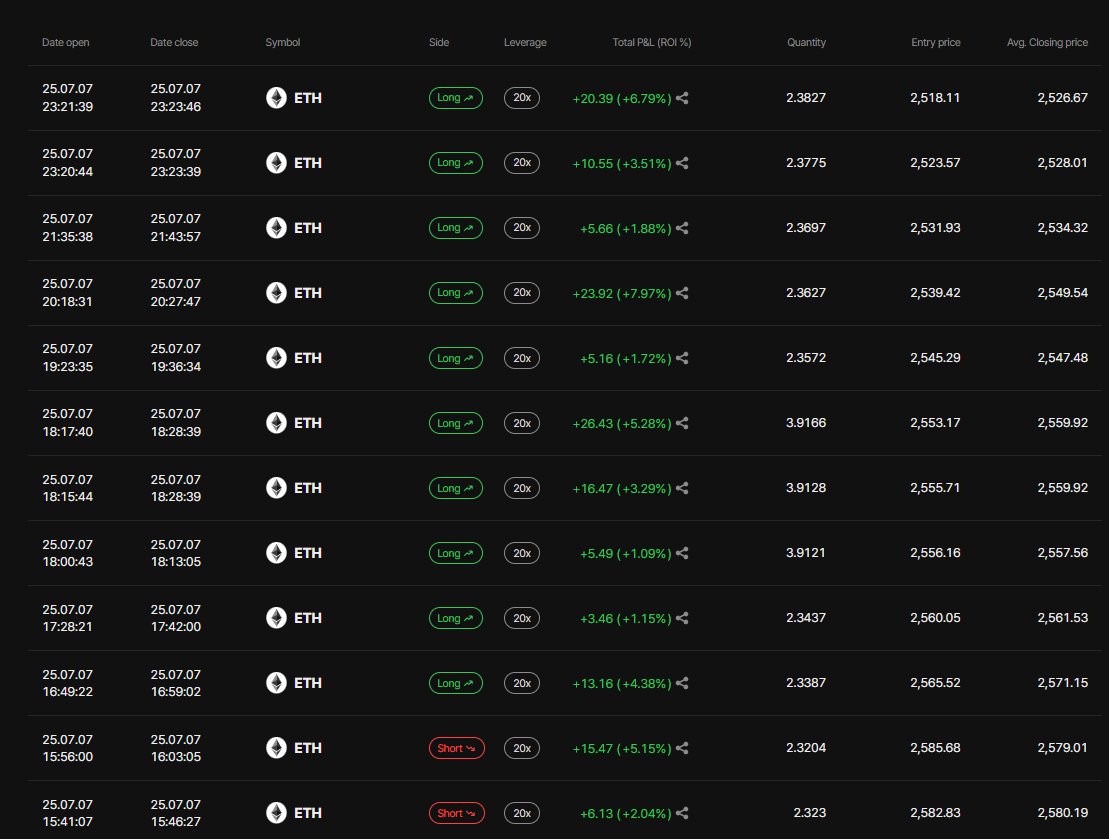
Task: Click ETH logo in 18:15:44 row
Action: point(276,488)
